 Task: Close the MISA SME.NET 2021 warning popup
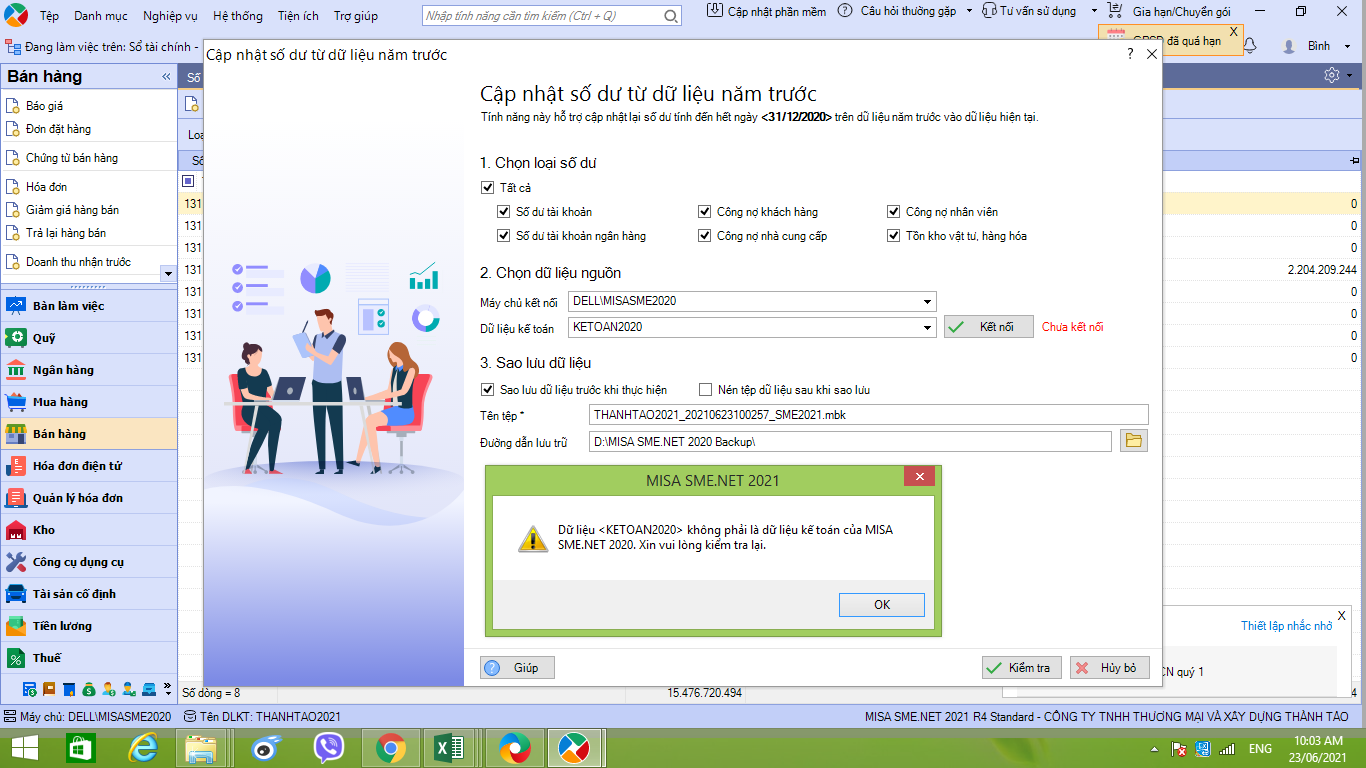[918, 477]
